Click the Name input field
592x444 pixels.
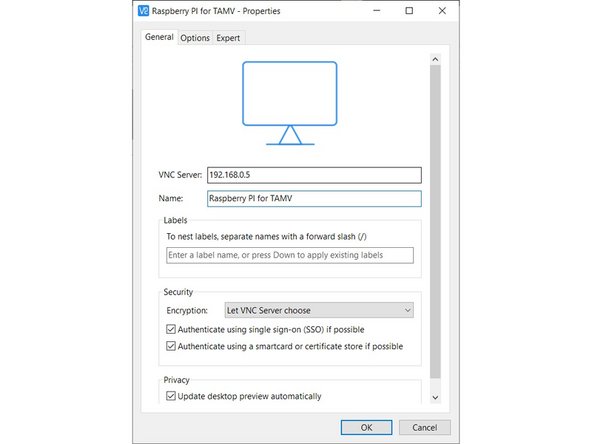314,199
